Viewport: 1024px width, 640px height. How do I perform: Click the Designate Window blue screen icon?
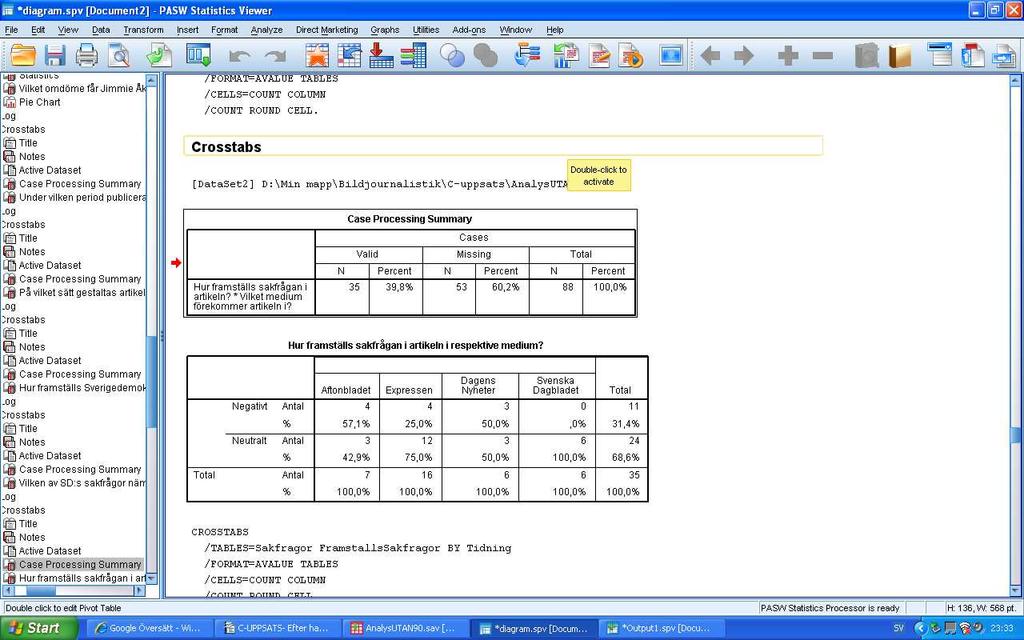click(x=671, y=56)
